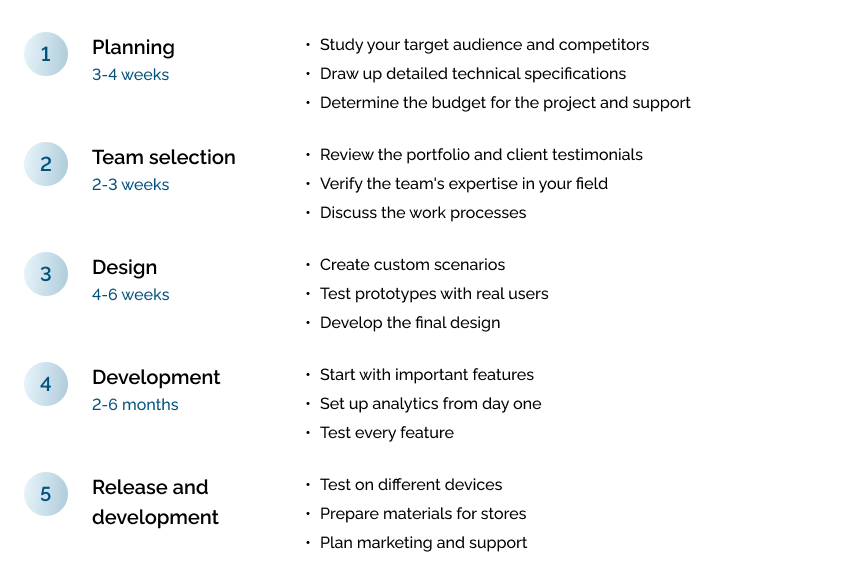The image size is (860, 586).
Task: Select the Team selection heading
Action: click(x=164, y=157)
